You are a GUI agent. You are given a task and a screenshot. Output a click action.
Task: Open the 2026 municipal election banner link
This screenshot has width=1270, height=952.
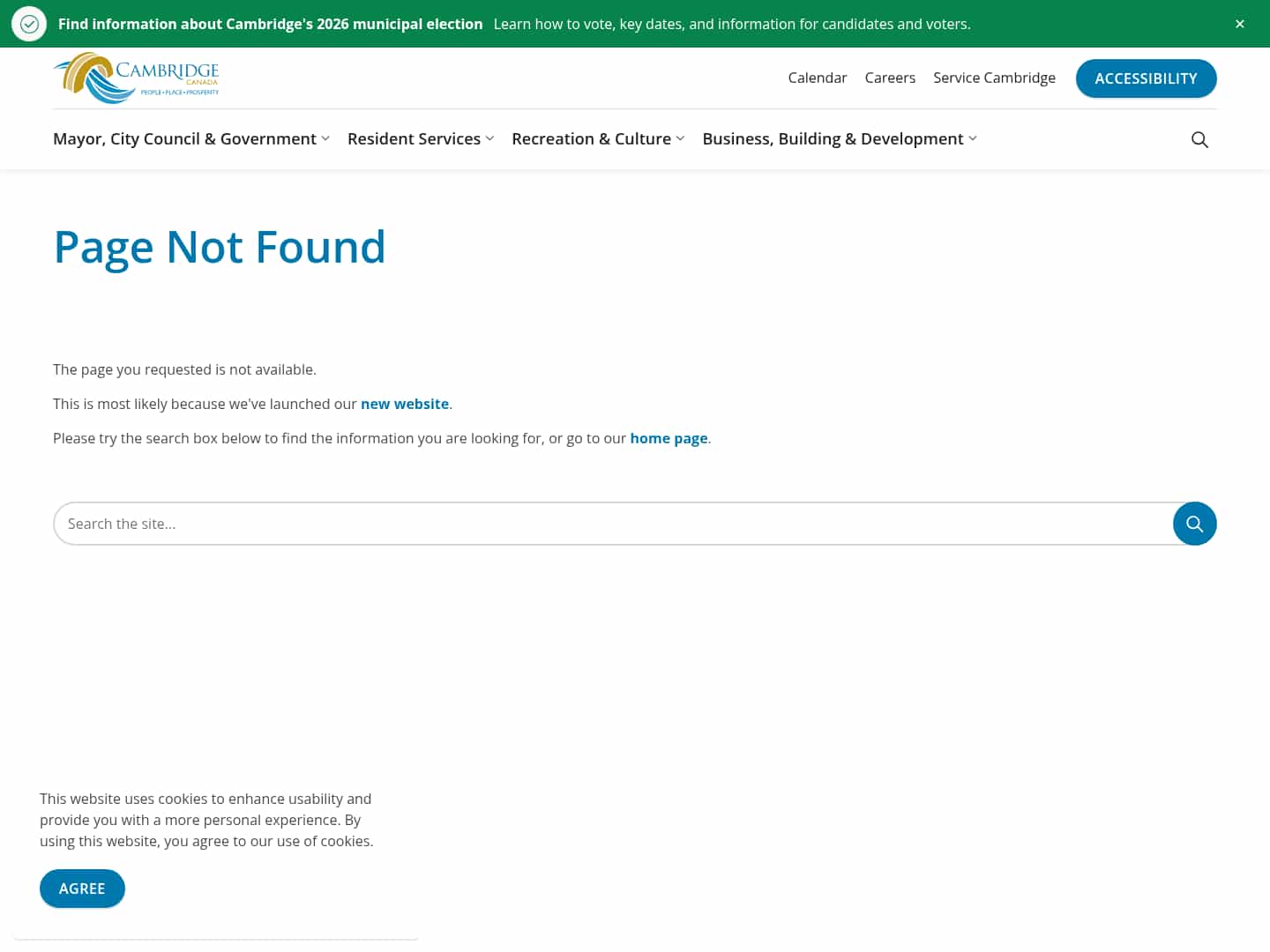click(270, 24)
